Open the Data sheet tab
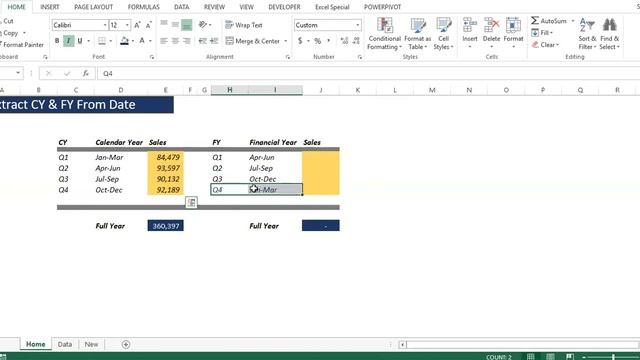Screen dimensions: 640x360 pyautogui.click(x=64, y=344)
